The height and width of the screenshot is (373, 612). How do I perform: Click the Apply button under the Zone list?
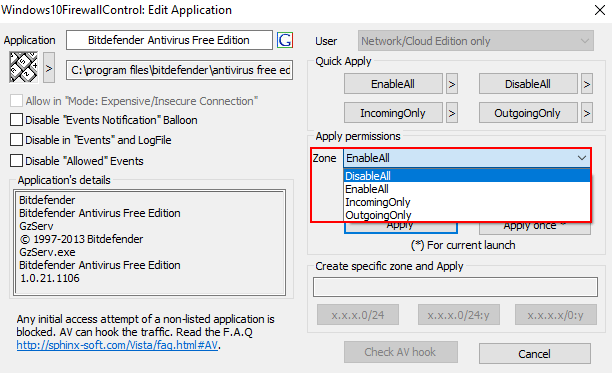[401, 227]
